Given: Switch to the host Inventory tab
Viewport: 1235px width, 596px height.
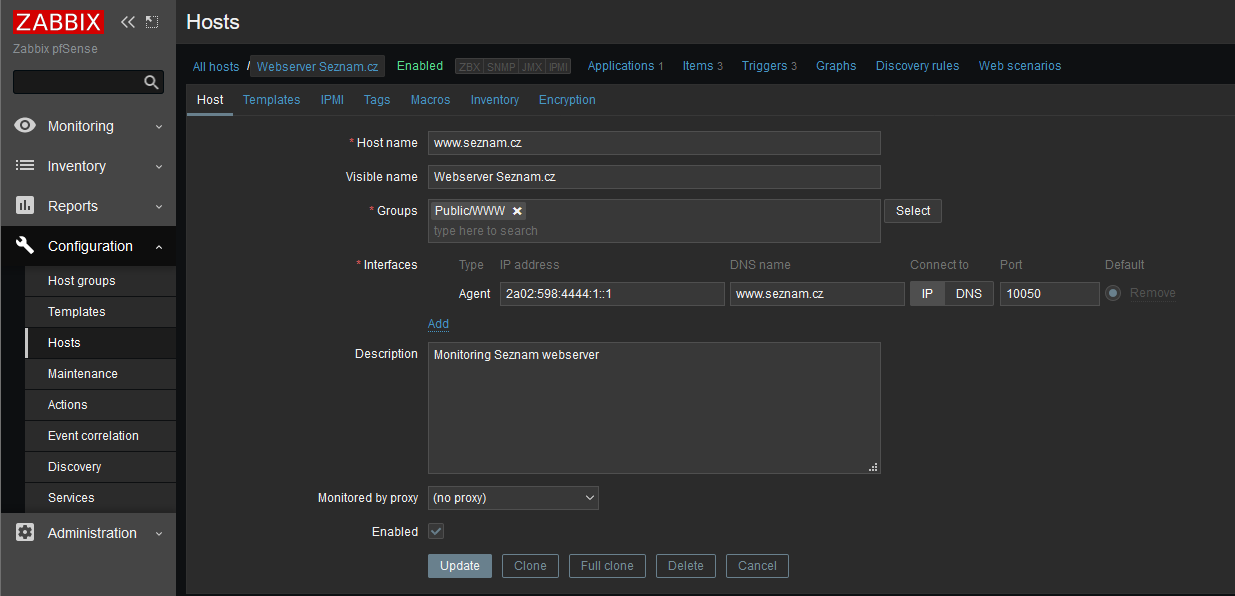Looking at the screenshot, I should click(x=494, y=100).
